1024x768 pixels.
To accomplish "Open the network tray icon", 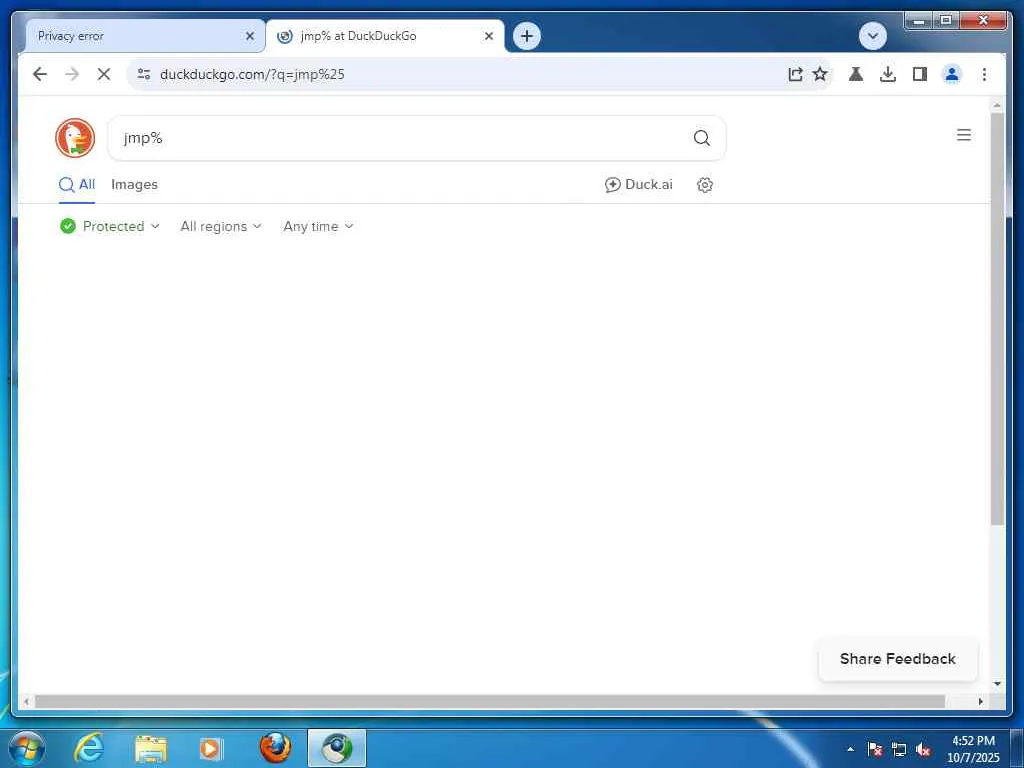I will point(899,749).
